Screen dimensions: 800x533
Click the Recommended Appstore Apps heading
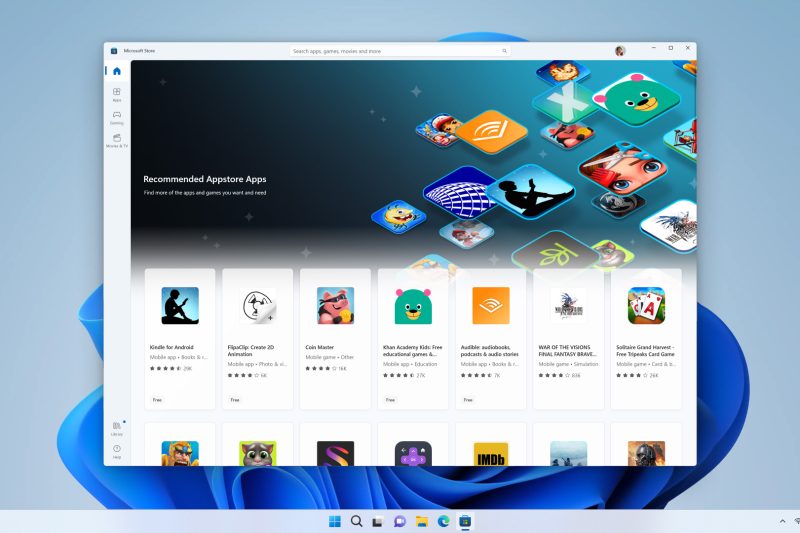[x=205, y=179]
